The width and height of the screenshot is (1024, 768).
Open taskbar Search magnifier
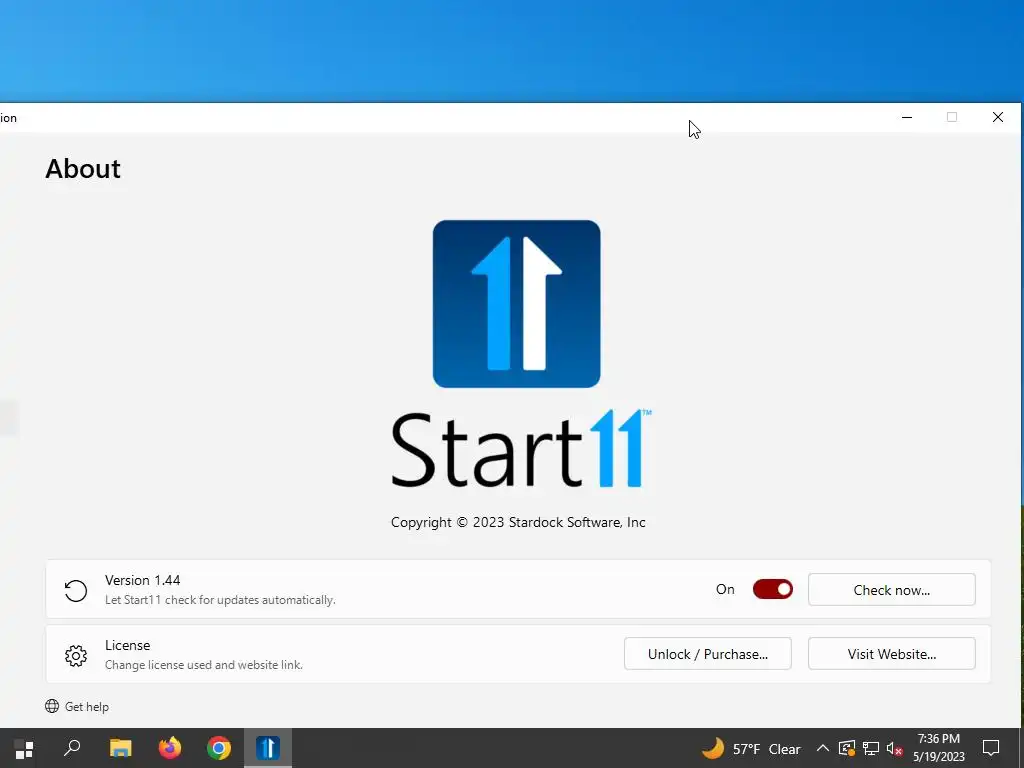tap(72, 748)
